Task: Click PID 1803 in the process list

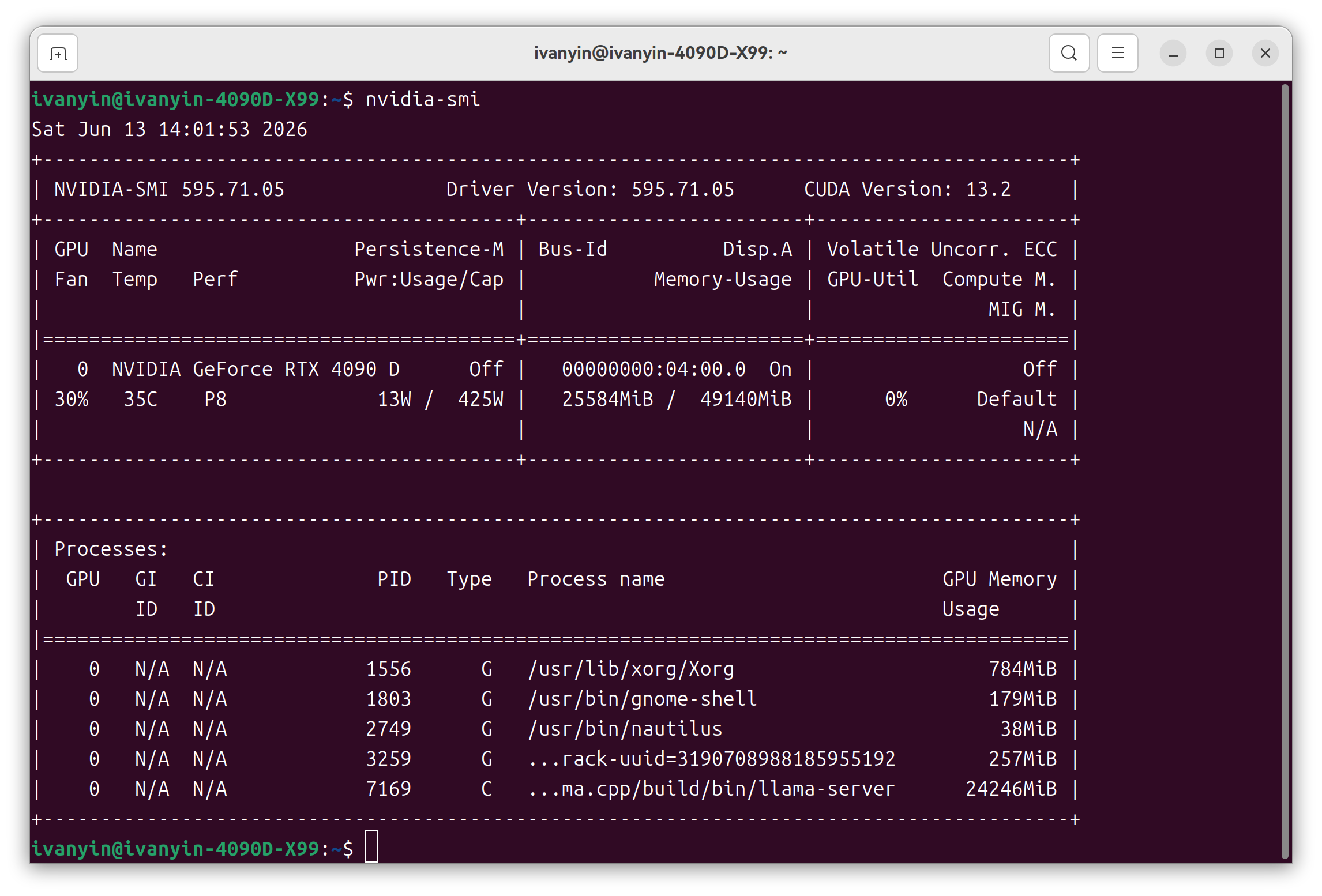Action: tap(389, 699)
